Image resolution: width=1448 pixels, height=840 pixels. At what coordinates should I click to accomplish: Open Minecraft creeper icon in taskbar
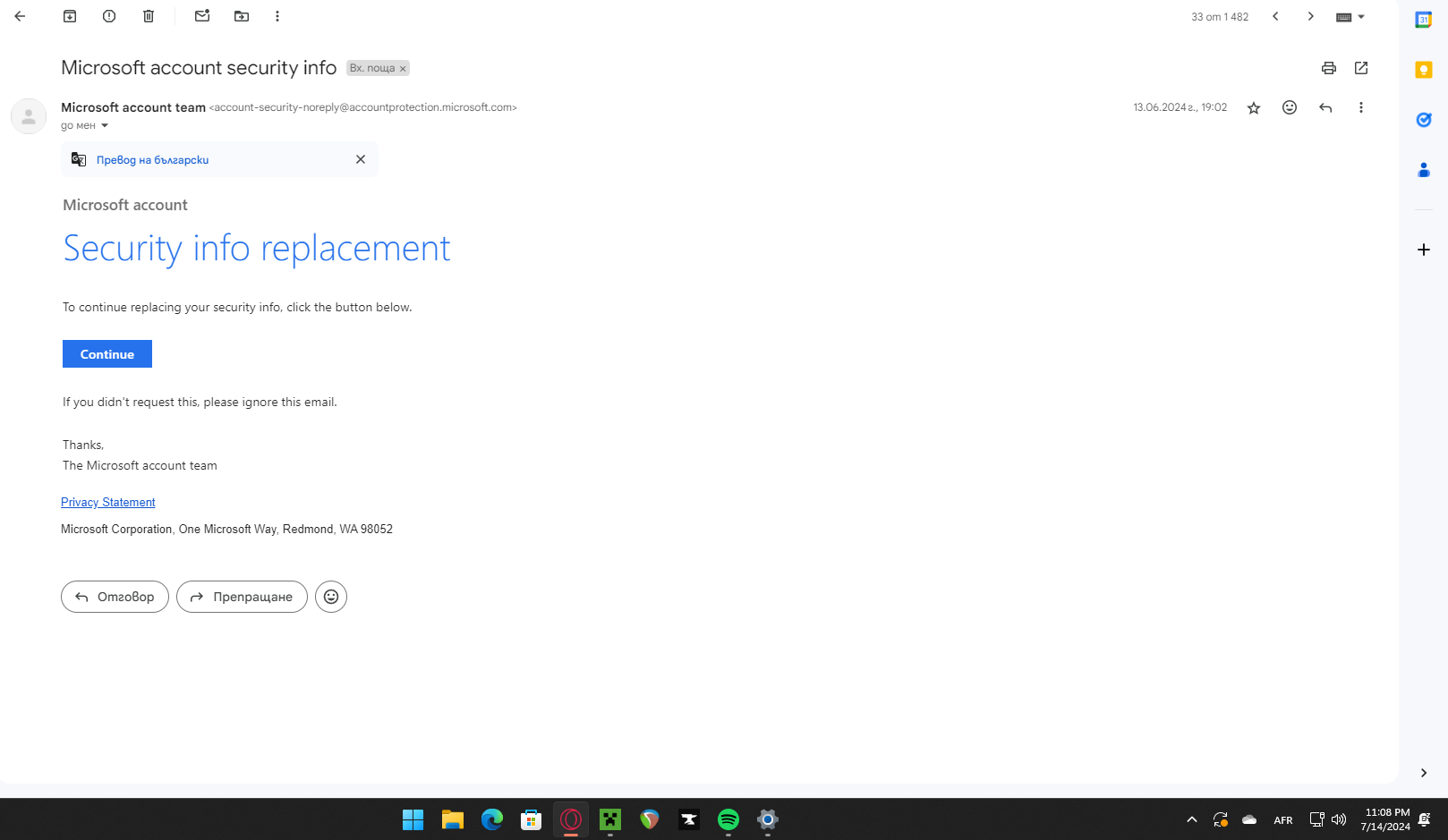click(x=610, y=819)
